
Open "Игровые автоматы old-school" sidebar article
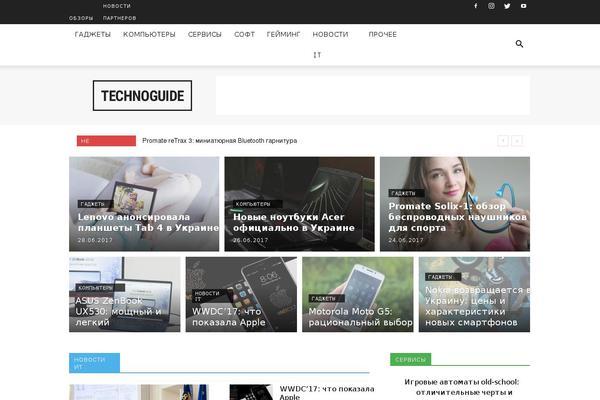pos(461,387)
